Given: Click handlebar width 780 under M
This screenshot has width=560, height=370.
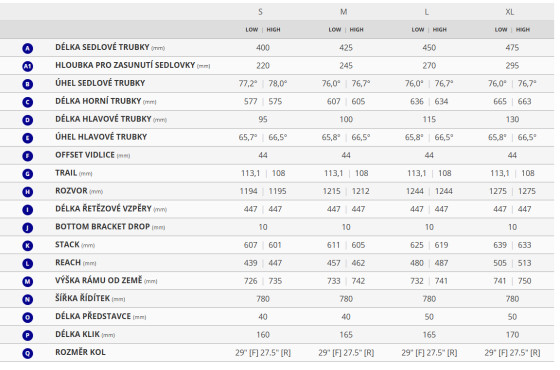Looking at the screenshot, I should [346, 299].
